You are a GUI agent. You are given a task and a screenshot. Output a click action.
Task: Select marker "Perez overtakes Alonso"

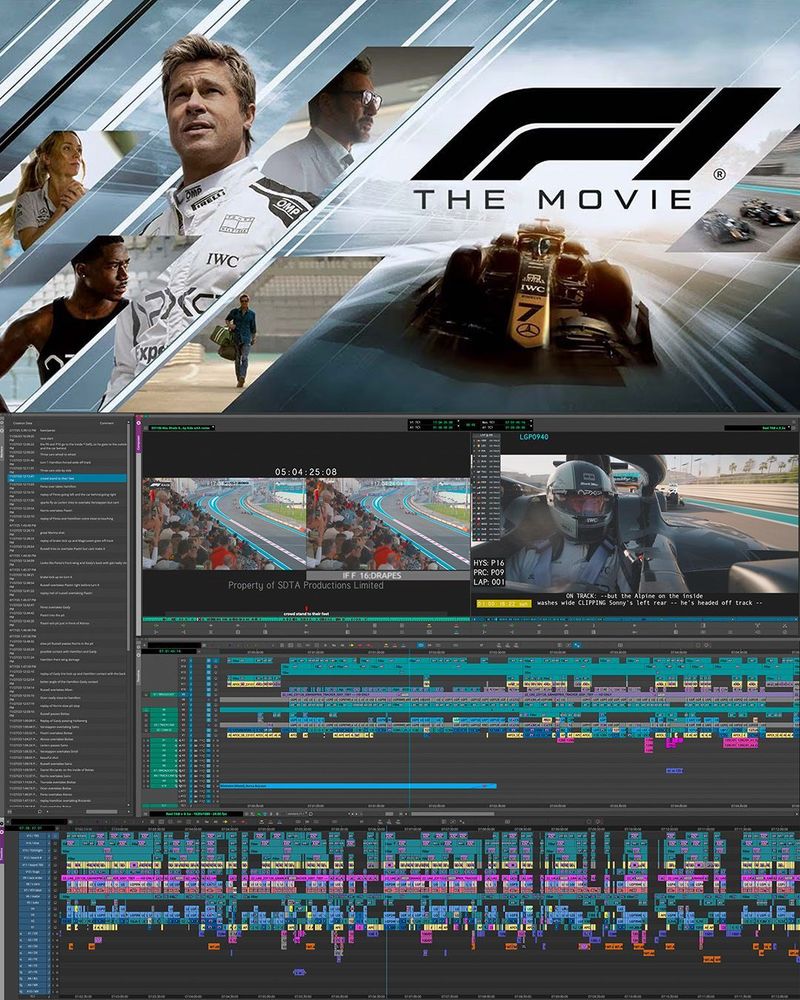click(x=67, y=795)
